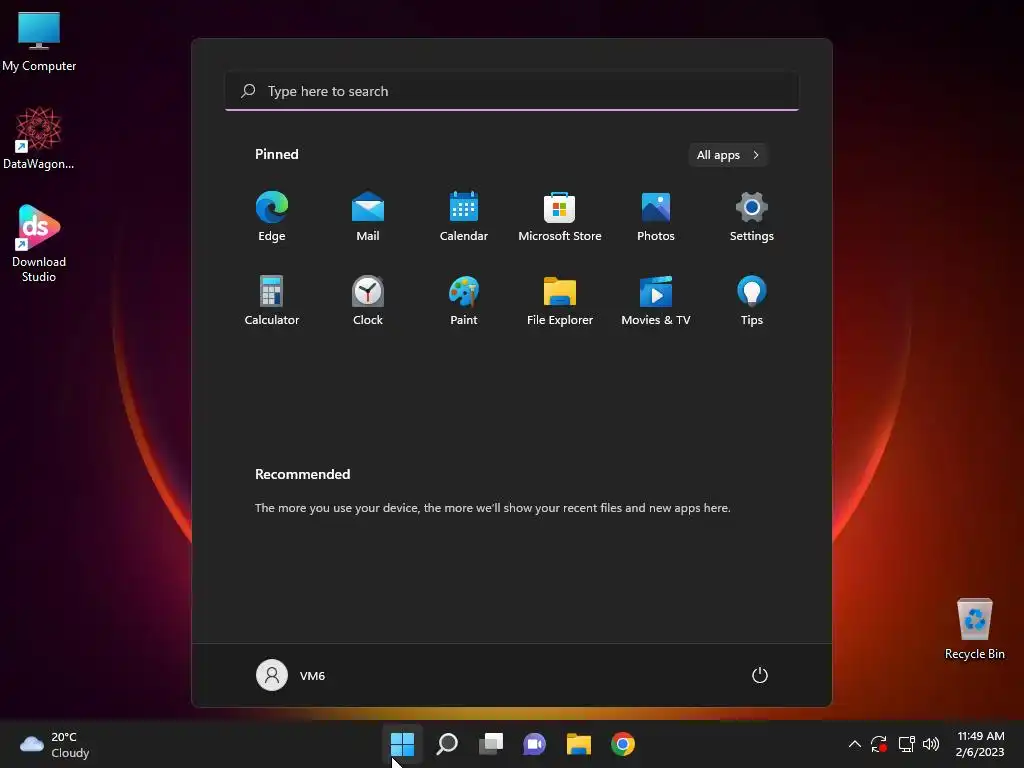Open the VM6 user account menu

(291, 675)
